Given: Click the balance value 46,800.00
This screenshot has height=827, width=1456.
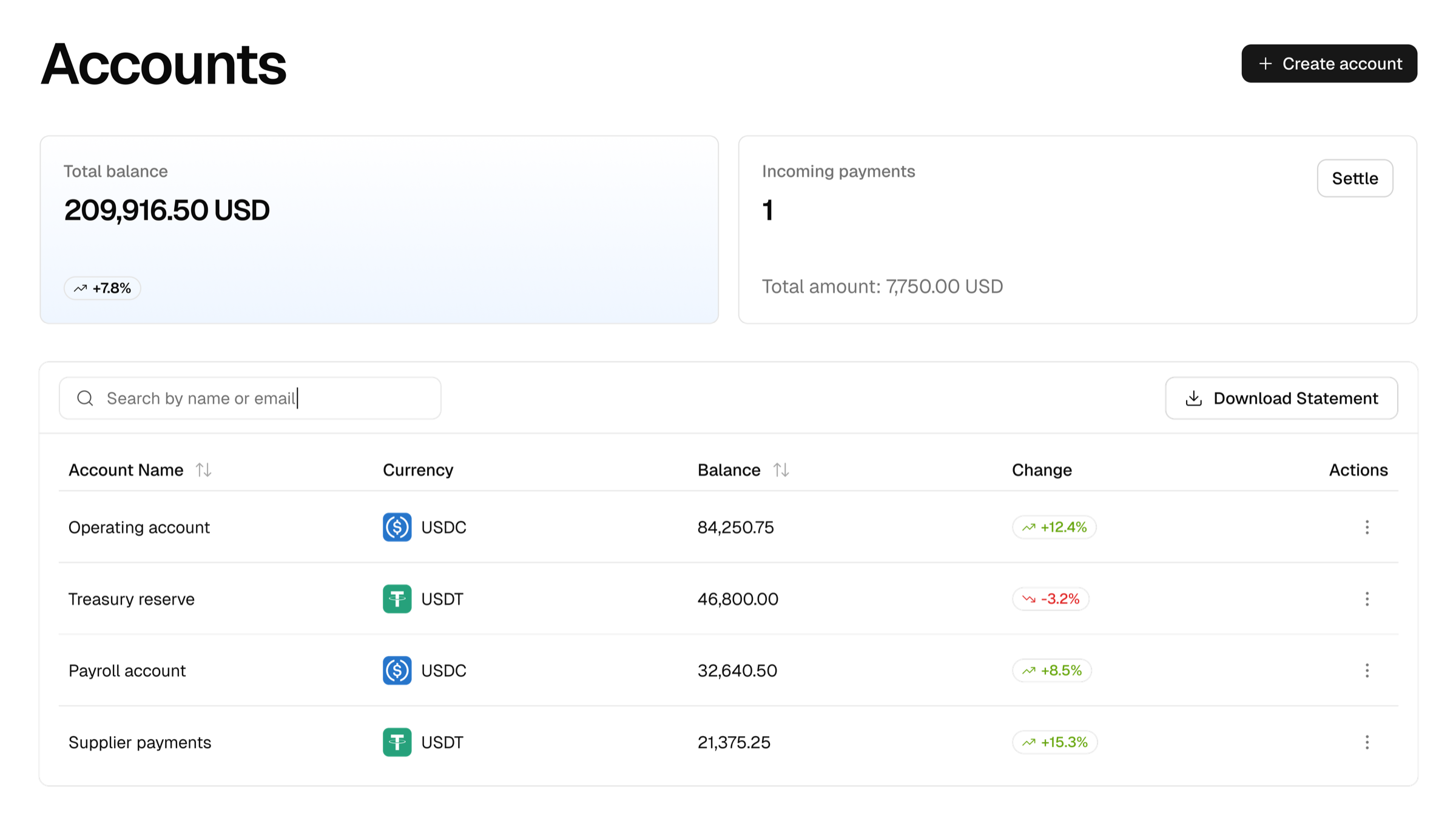Looking at the screenshot, I should pyautogui.click(x=738, y=599).
